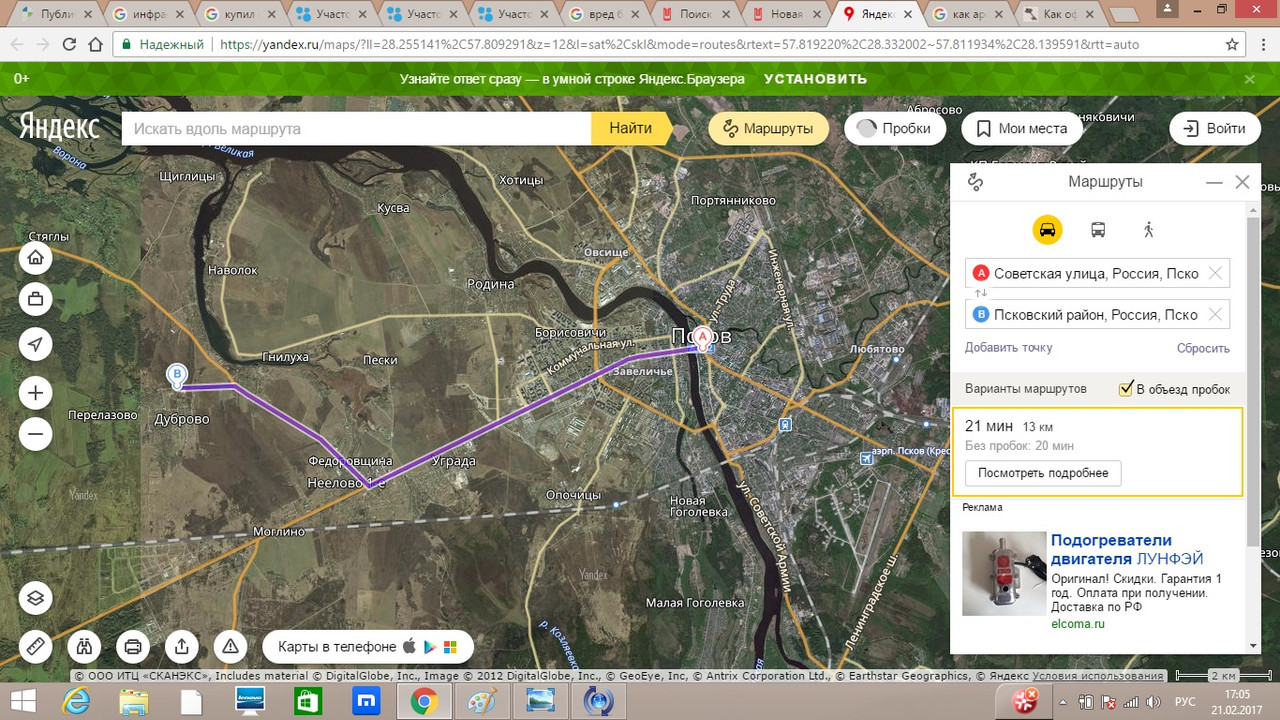Viewport: 1280px width, 720px height.
Task: Click the Добавить точку link
Action: (x=1008, y=348)
